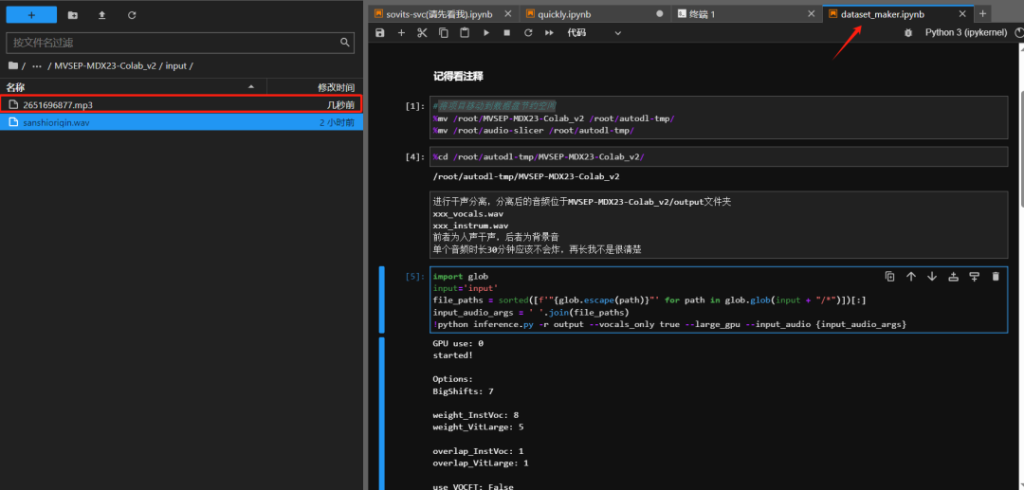
Task: Move the active cell up
Action: [x=911, y=277]
